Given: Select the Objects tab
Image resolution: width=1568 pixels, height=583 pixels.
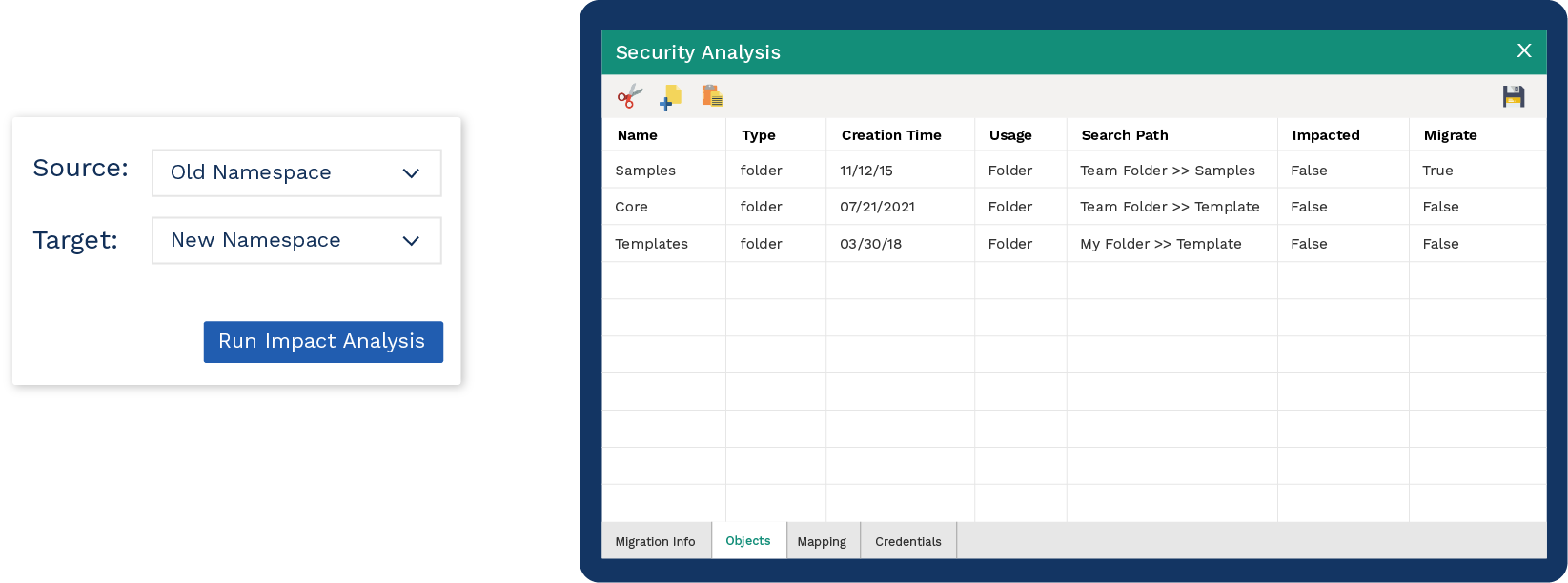Looking at the screenshot, I should click(x=748, y=540).
